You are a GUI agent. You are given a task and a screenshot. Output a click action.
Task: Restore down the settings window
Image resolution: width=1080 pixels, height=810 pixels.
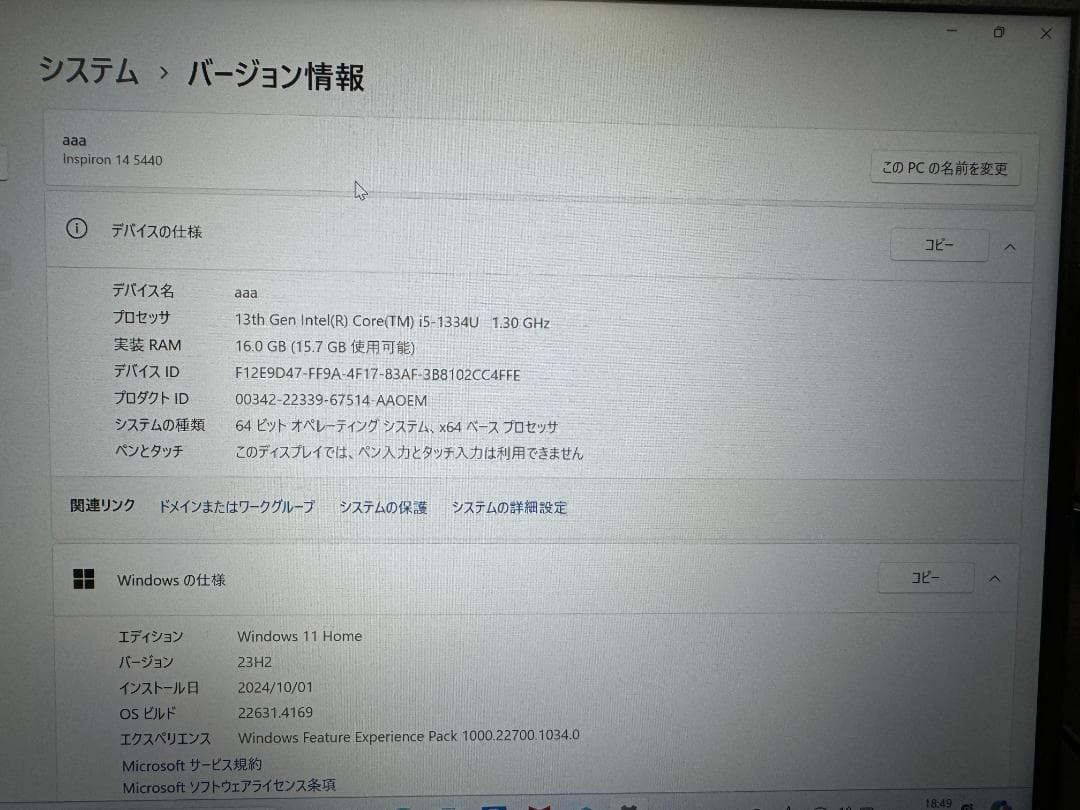(999, 32)
